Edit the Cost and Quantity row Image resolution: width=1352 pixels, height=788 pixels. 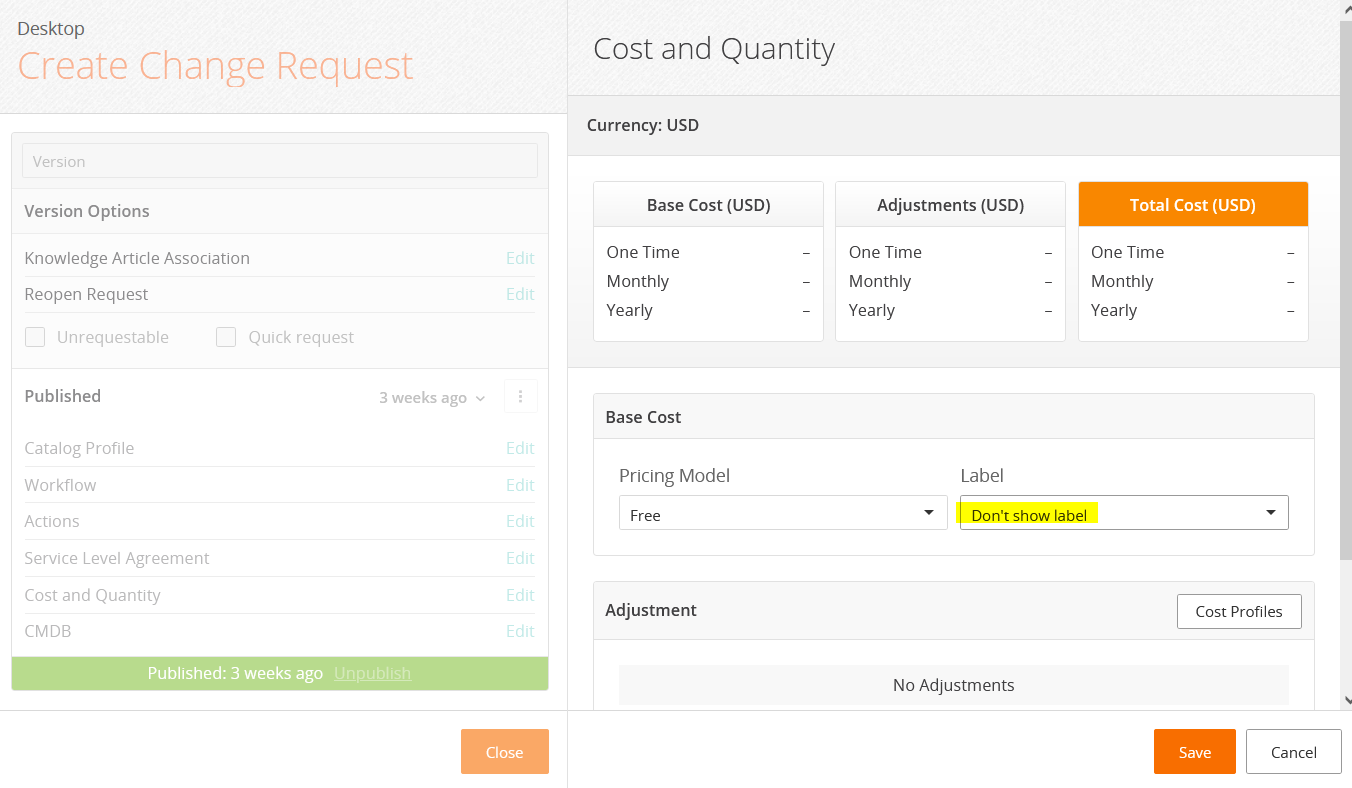520,595
